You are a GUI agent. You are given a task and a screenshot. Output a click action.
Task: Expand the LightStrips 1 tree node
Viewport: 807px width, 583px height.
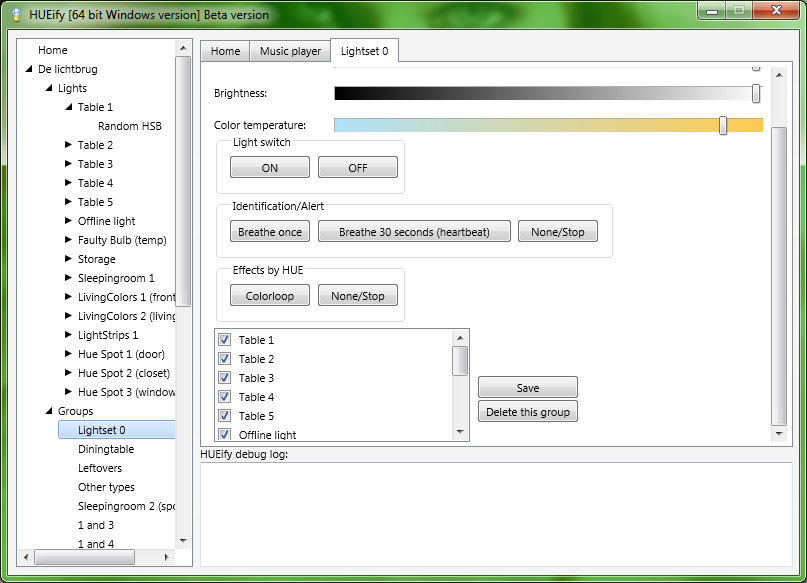68,335
